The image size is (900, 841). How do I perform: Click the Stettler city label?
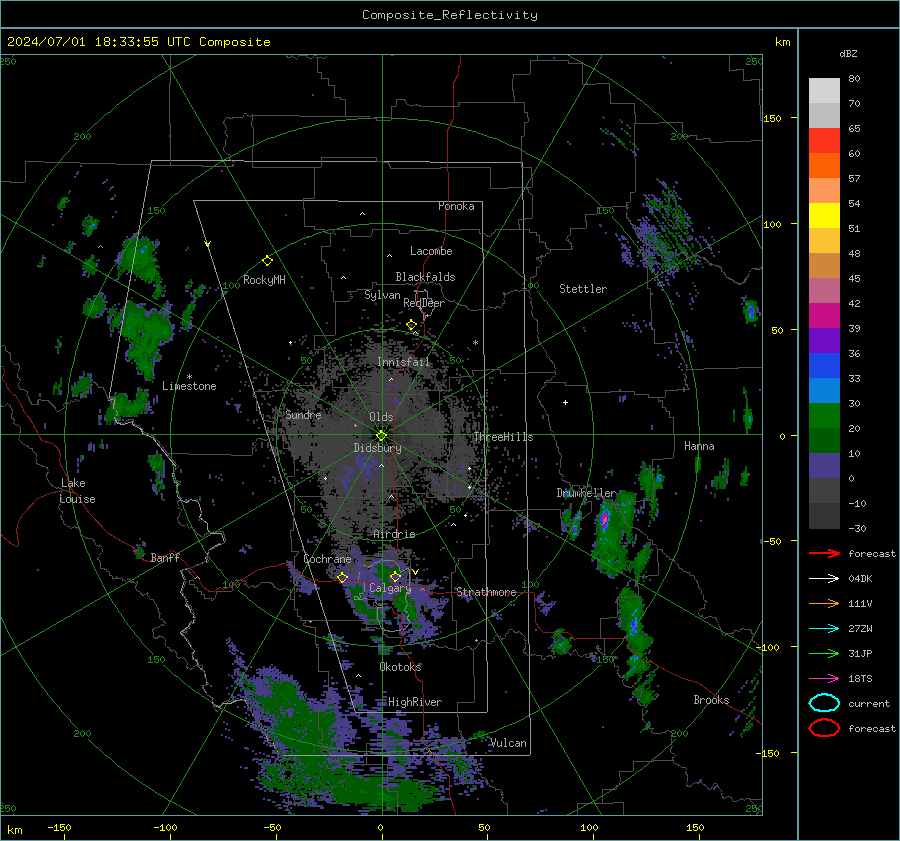pyautogui.click(x=583, y=289)
